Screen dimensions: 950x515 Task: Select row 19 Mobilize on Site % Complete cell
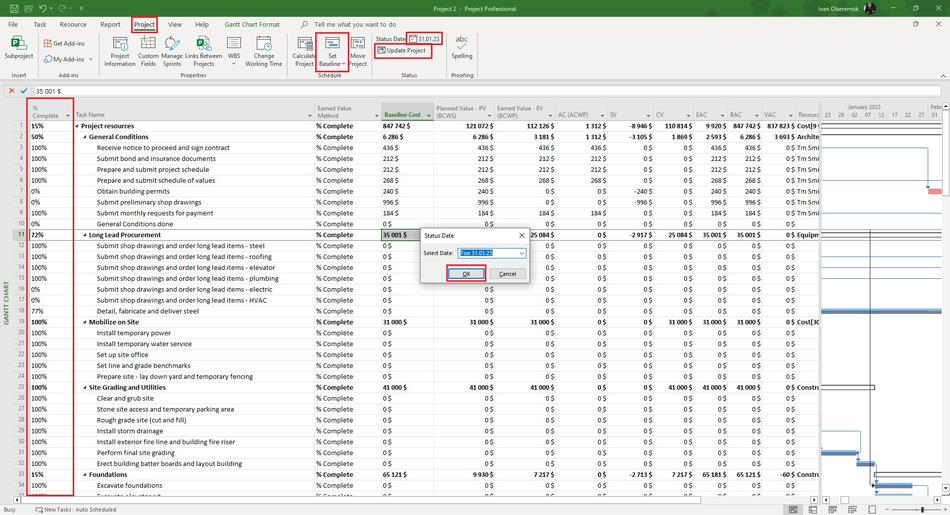point(51,322)
